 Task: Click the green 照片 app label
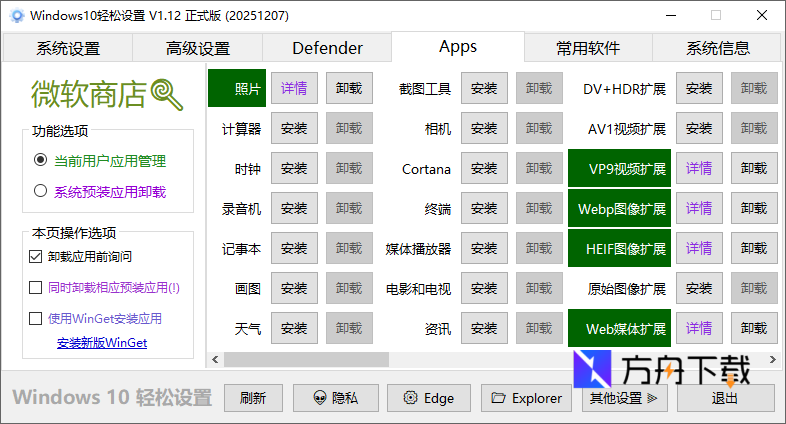click(237, 88)
